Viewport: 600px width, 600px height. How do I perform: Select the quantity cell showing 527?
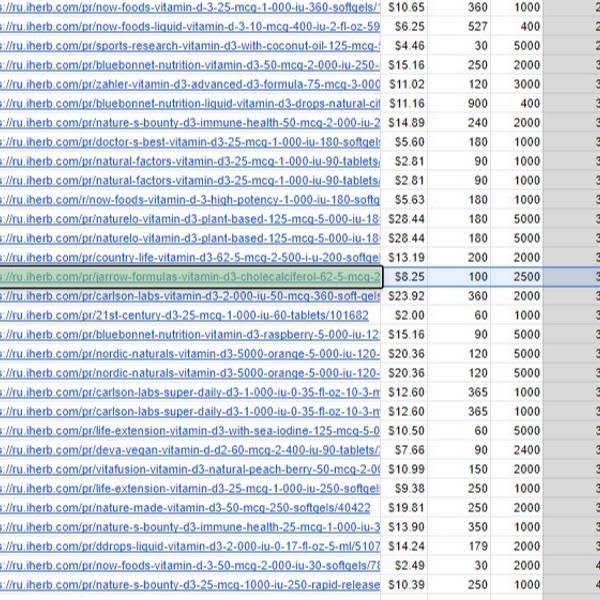(x=459, y=26)
